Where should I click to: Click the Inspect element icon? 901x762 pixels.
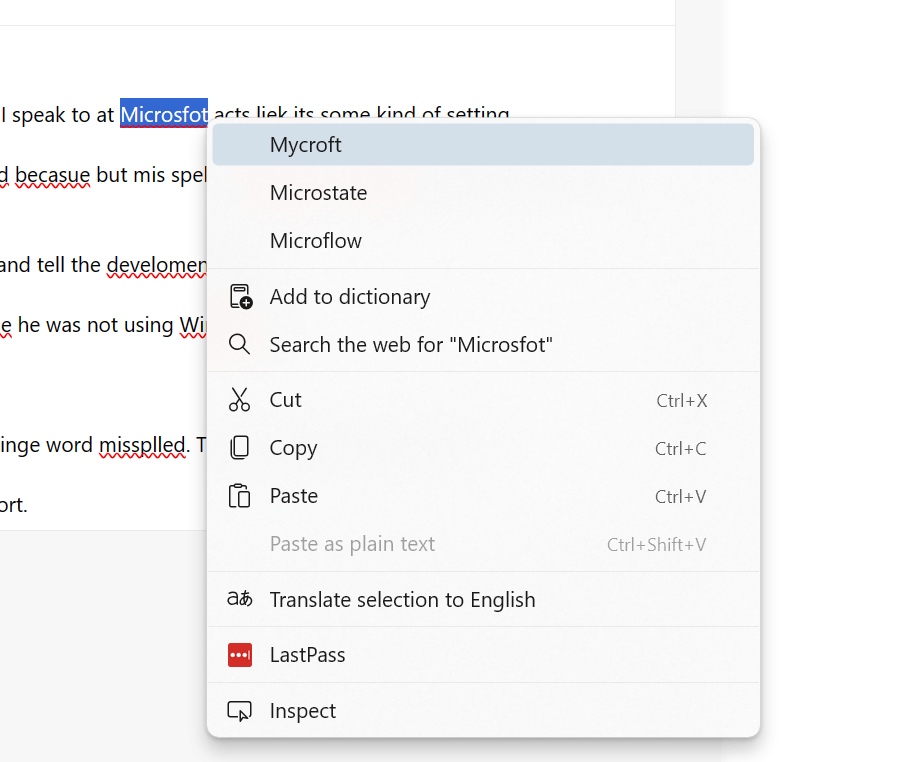pyautogui.click(x=239, y=711)
